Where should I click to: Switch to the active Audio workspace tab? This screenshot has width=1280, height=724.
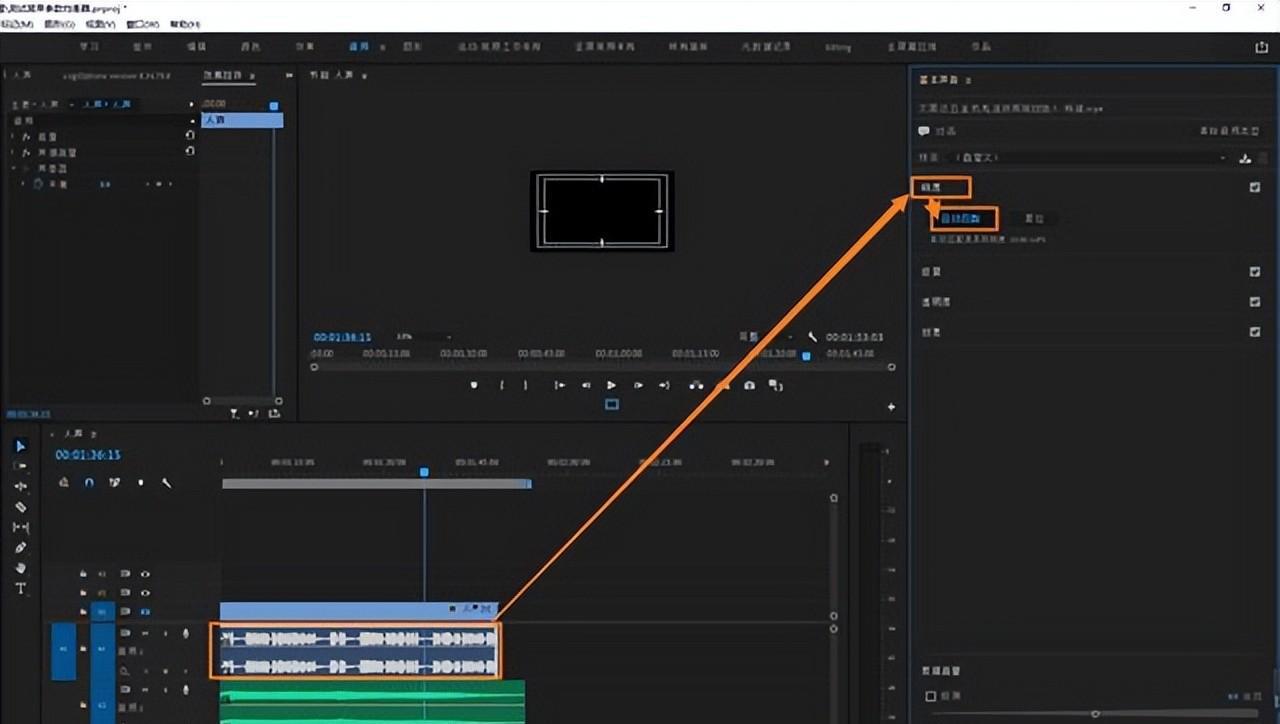(x=360, y=47)
